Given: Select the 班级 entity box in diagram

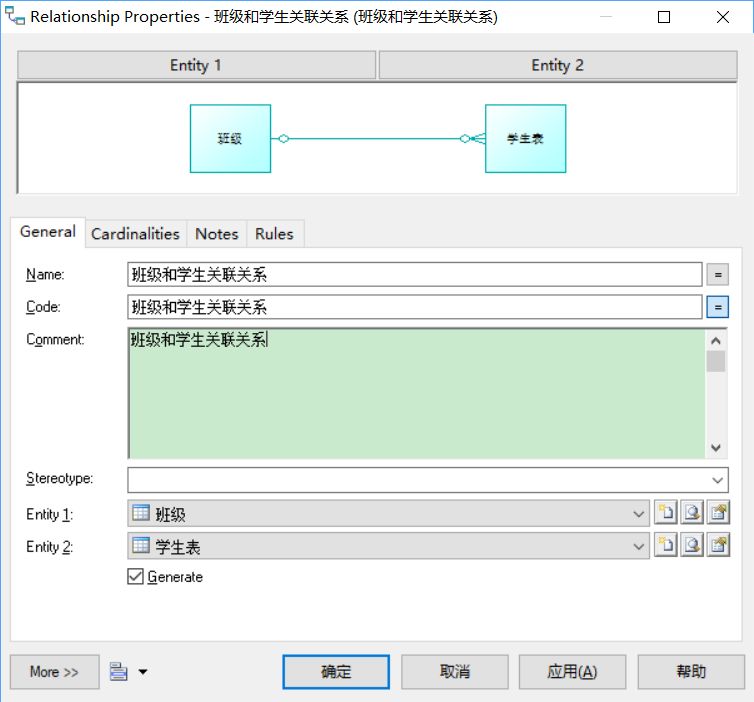Looking at the screenshot, I should [230, 138].
